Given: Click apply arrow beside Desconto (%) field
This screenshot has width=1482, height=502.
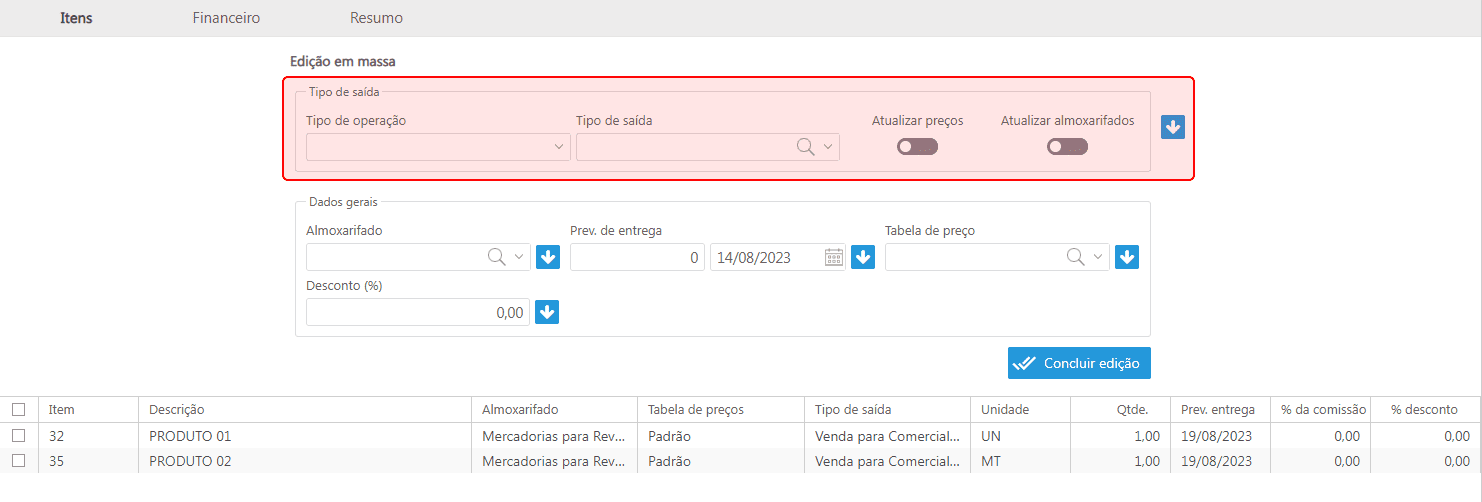Looking at the screenshot, I should (547, 312).
